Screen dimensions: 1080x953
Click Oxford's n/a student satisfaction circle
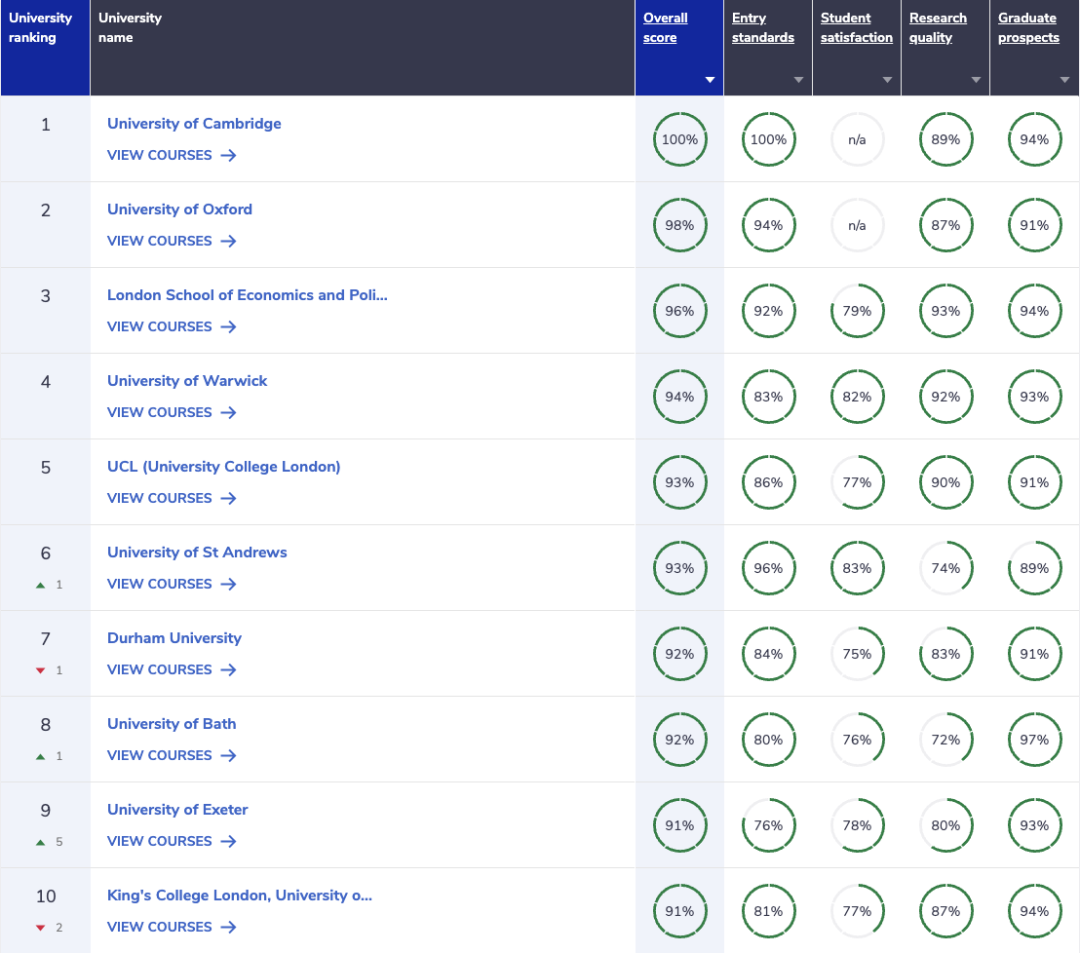point(857,226)
